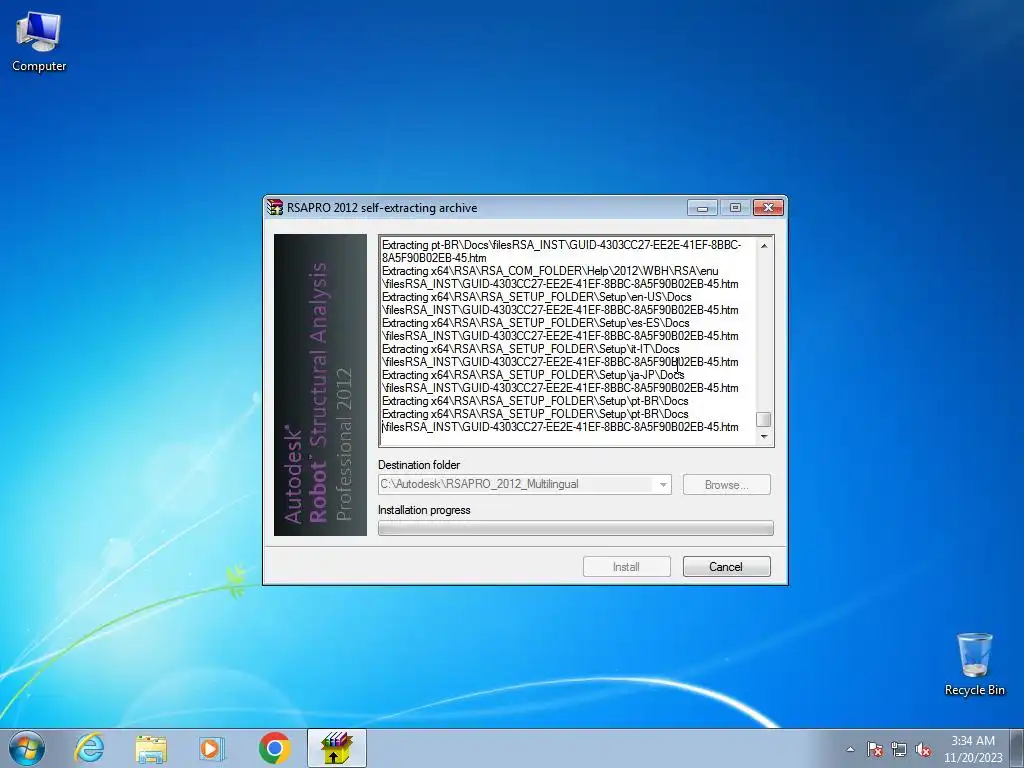Image resolution: width=1024 pixels, height=768 pixels.
Task: Click the extraction log scroll-down arrow
Action: click(763, 436)
